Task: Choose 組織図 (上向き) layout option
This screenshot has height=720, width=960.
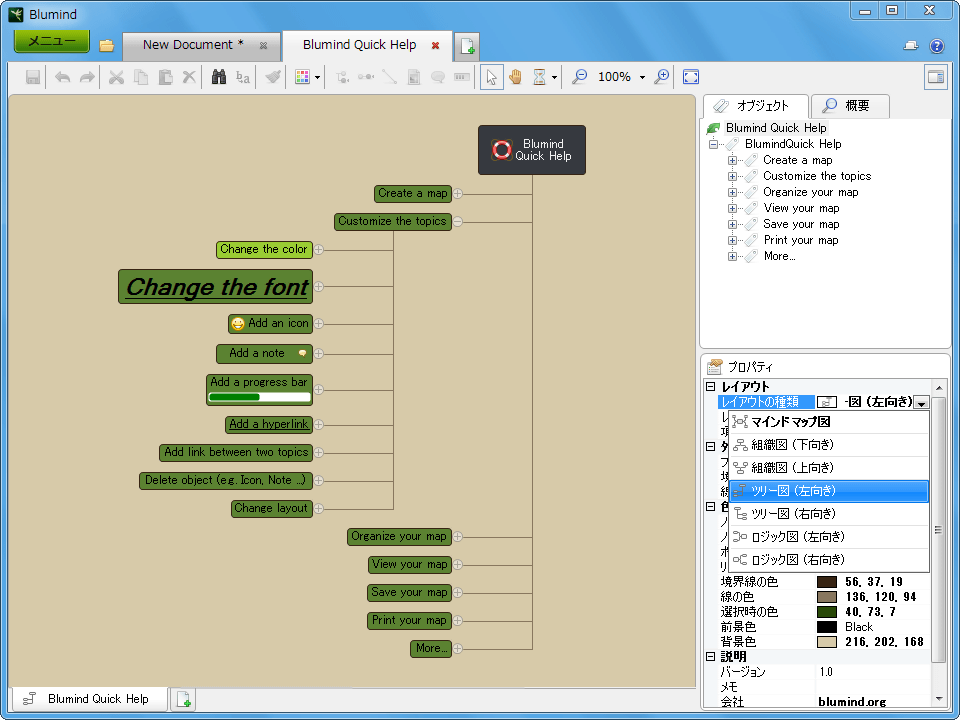Action: click(x=829, y=468)
